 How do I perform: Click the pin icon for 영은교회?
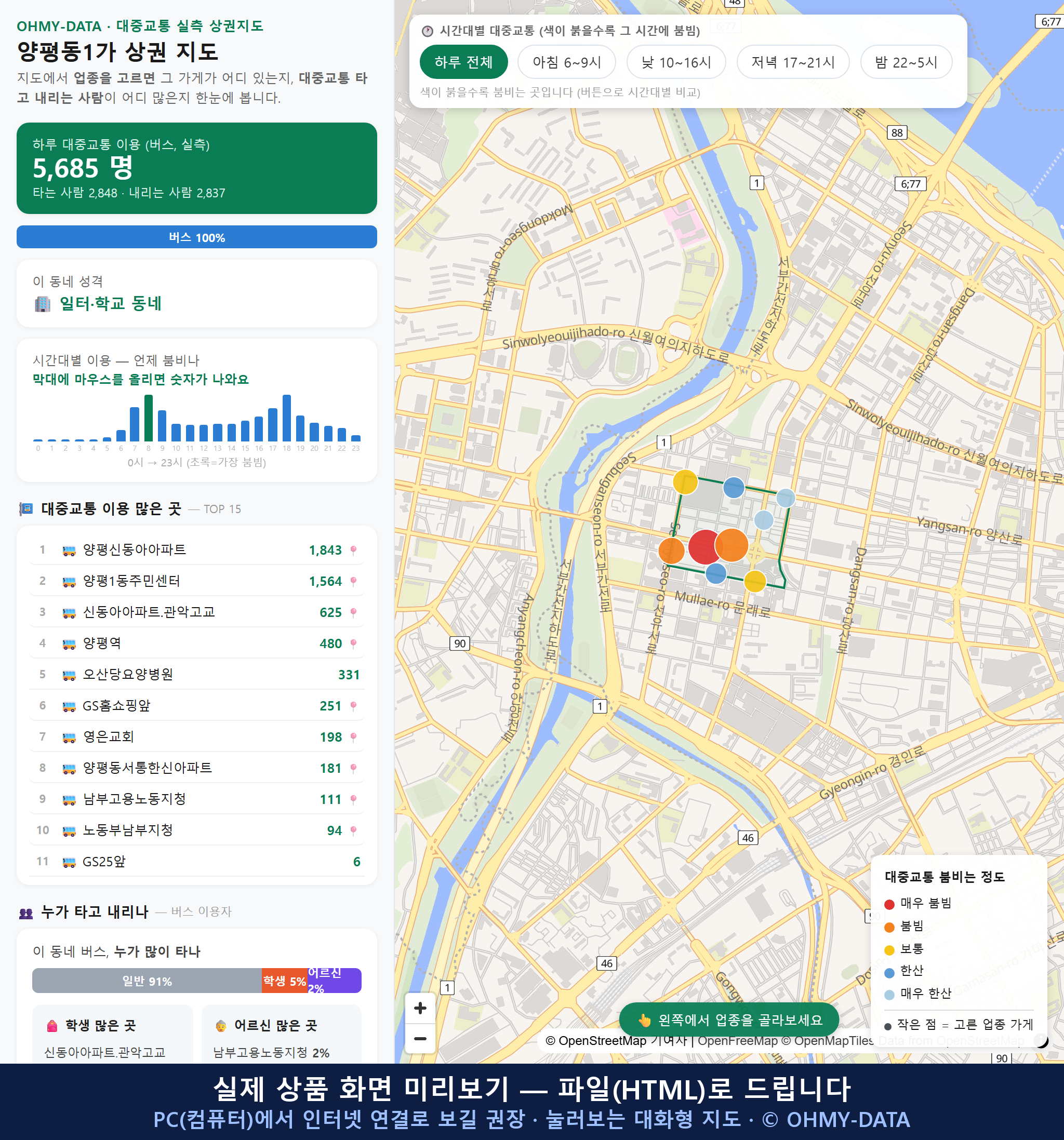(353, 737)
